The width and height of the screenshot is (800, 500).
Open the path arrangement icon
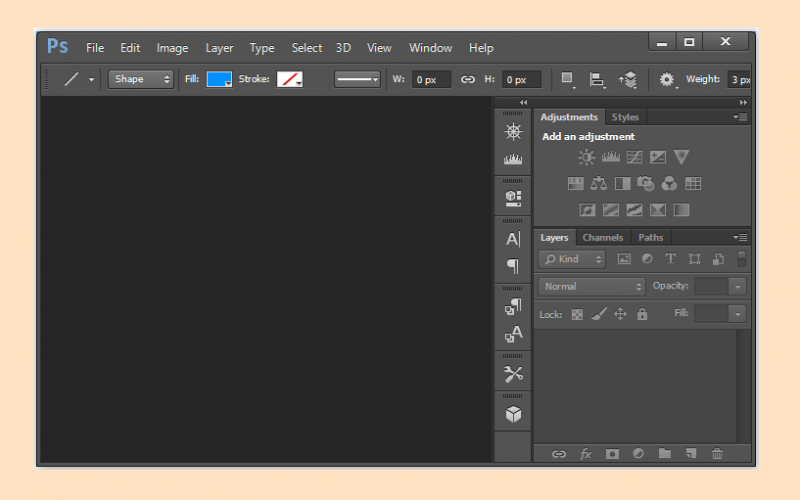coord(629,80)
